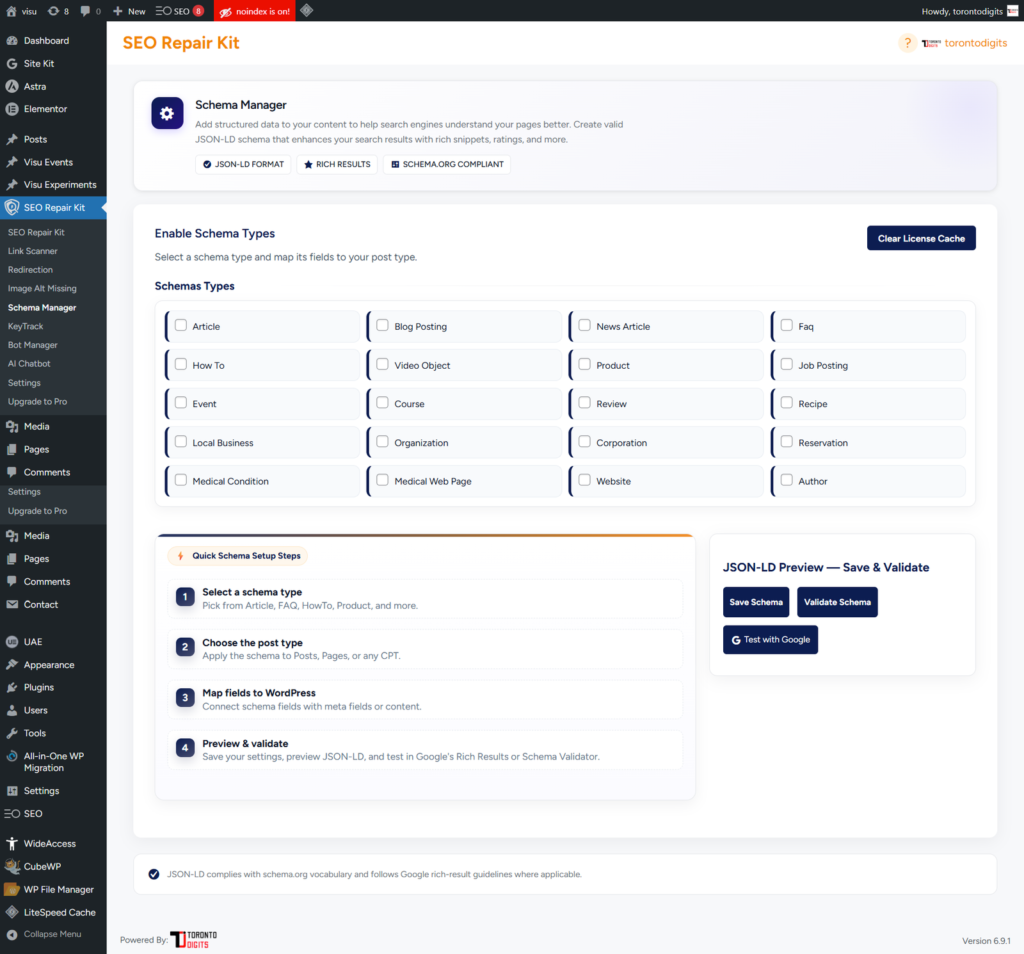
Task: Check the Local Business schema type
Action: tap(181, 442)
